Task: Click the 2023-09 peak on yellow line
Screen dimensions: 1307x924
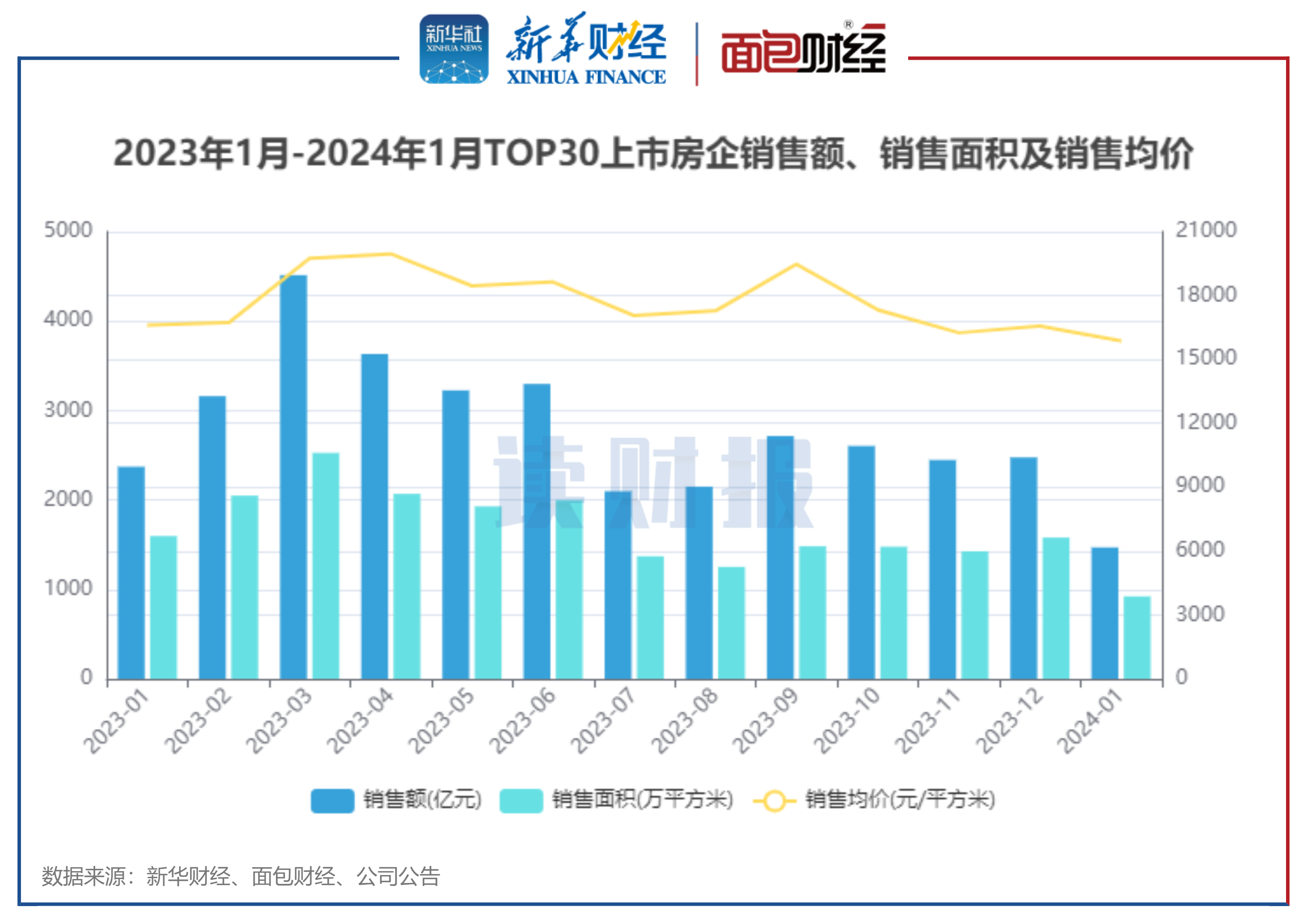Action: (x=796, y=265)
